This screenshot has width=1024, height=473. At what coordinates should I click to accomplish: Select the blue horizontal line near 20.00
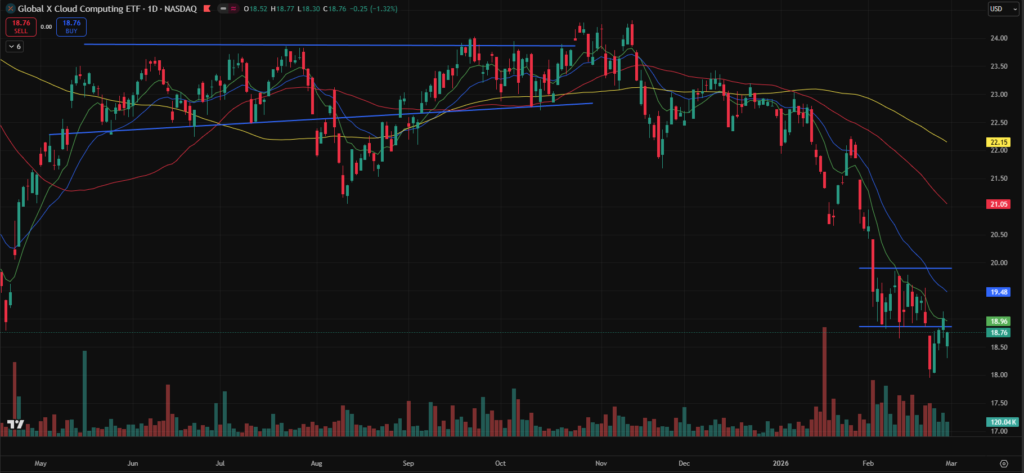point(905,269)
